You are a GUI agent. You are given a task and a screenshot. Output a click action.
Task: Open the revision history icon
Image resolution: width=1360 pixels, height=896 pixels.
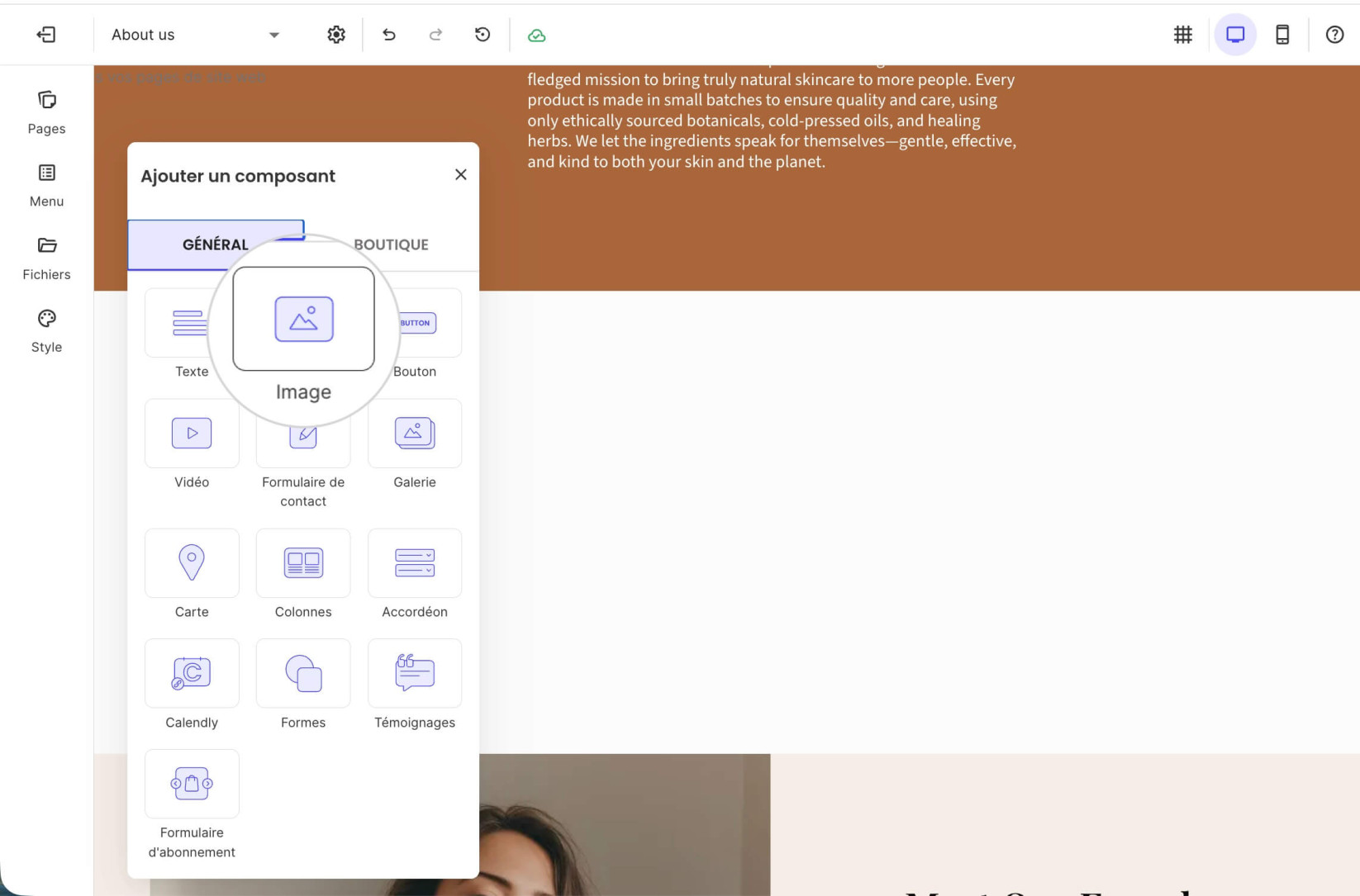(x=483, y=35)
